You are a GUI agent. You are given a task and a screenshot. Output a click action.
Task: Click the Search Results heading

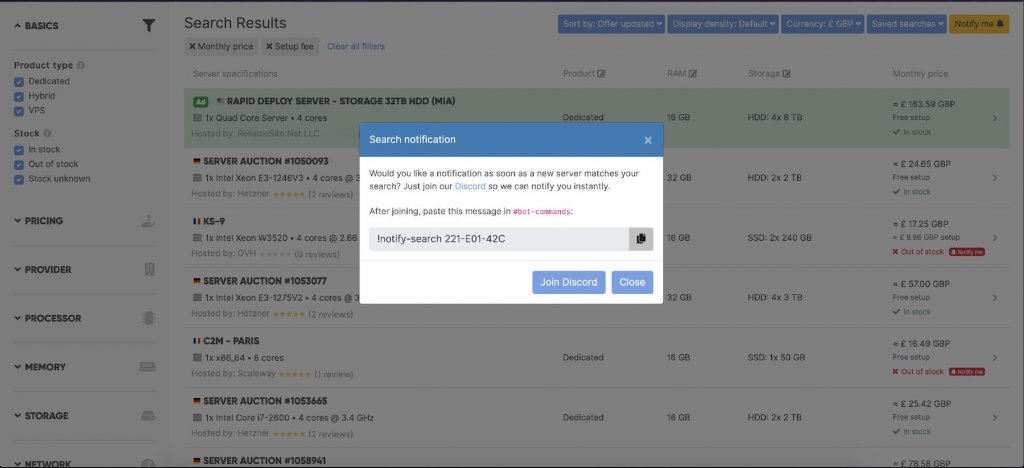235,23
